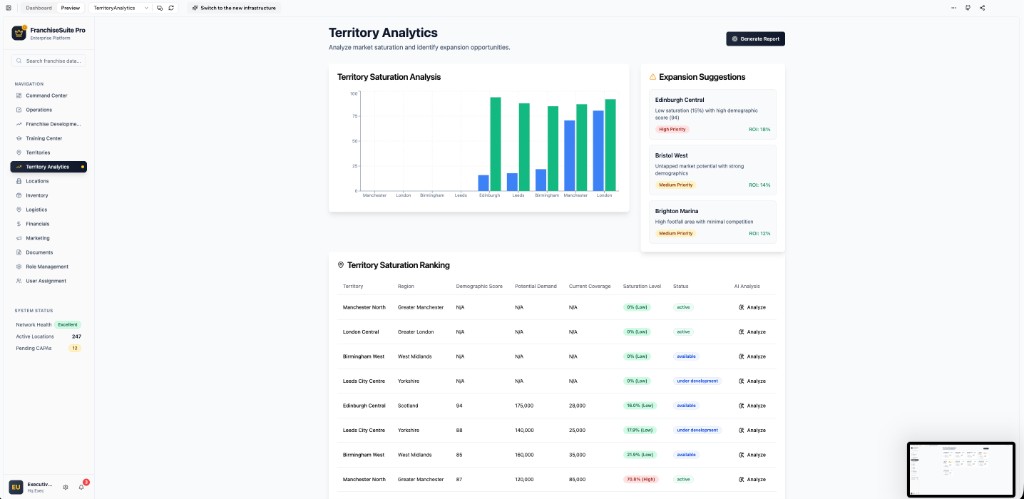Open Territory Analytics in sidebar
The height and width of the screenshot is (499, 1024).
(x=48, y=167)
